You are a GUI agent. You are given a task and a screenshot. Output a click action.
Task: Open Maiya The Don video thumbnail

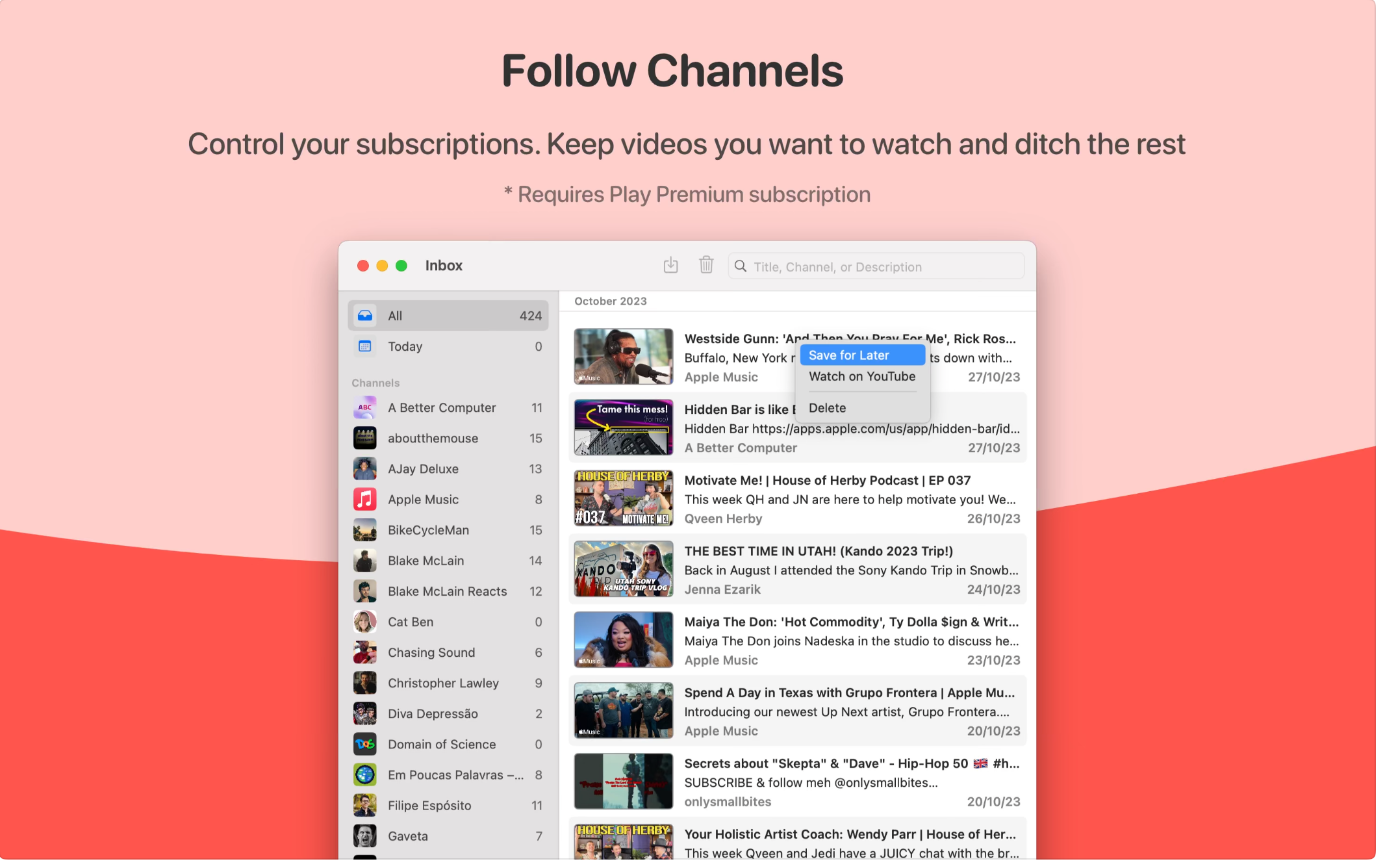[624, 640]
